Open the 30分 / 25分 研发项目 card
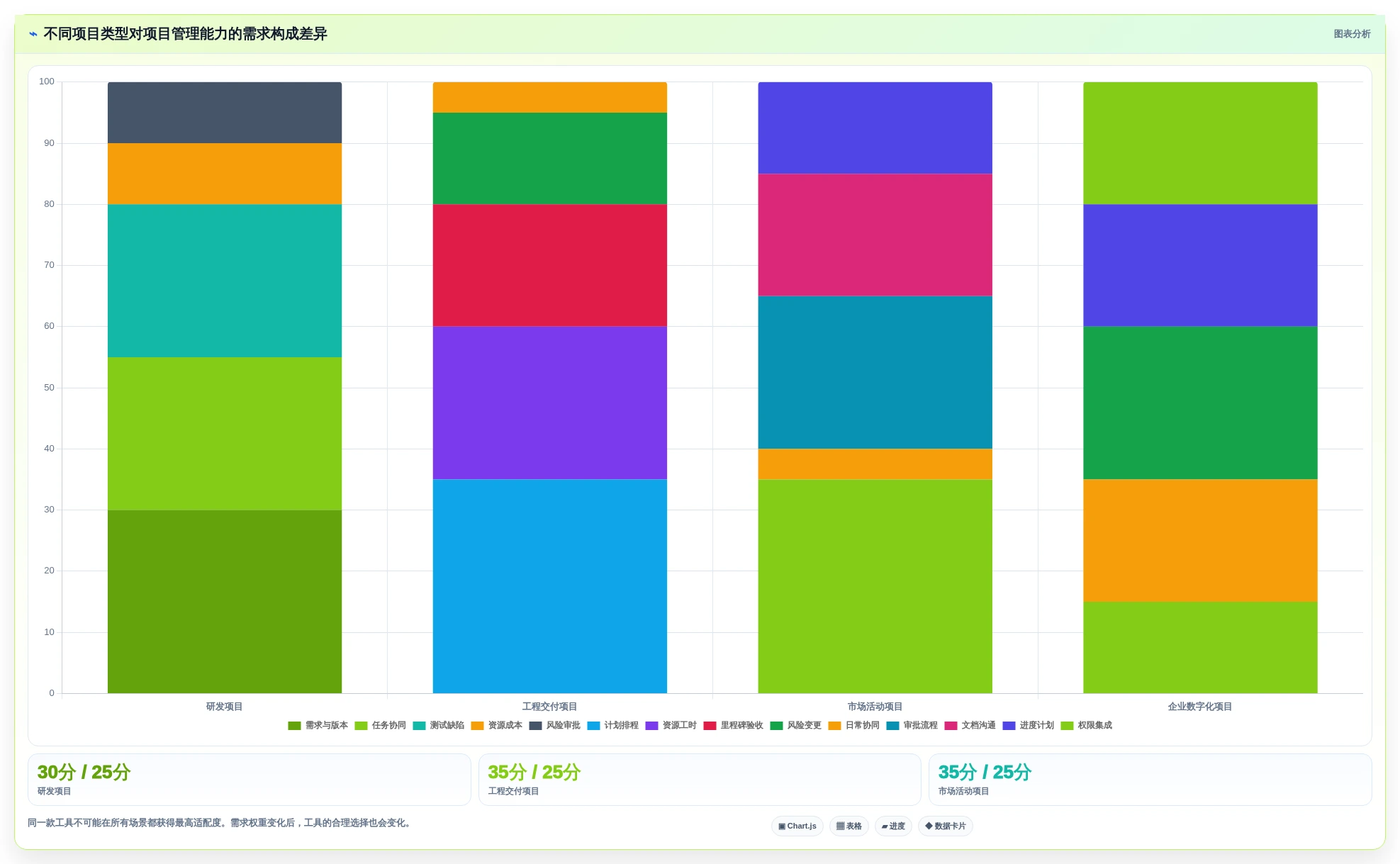The height and width of the screenshot is (864, 1400). click(250, 780)
